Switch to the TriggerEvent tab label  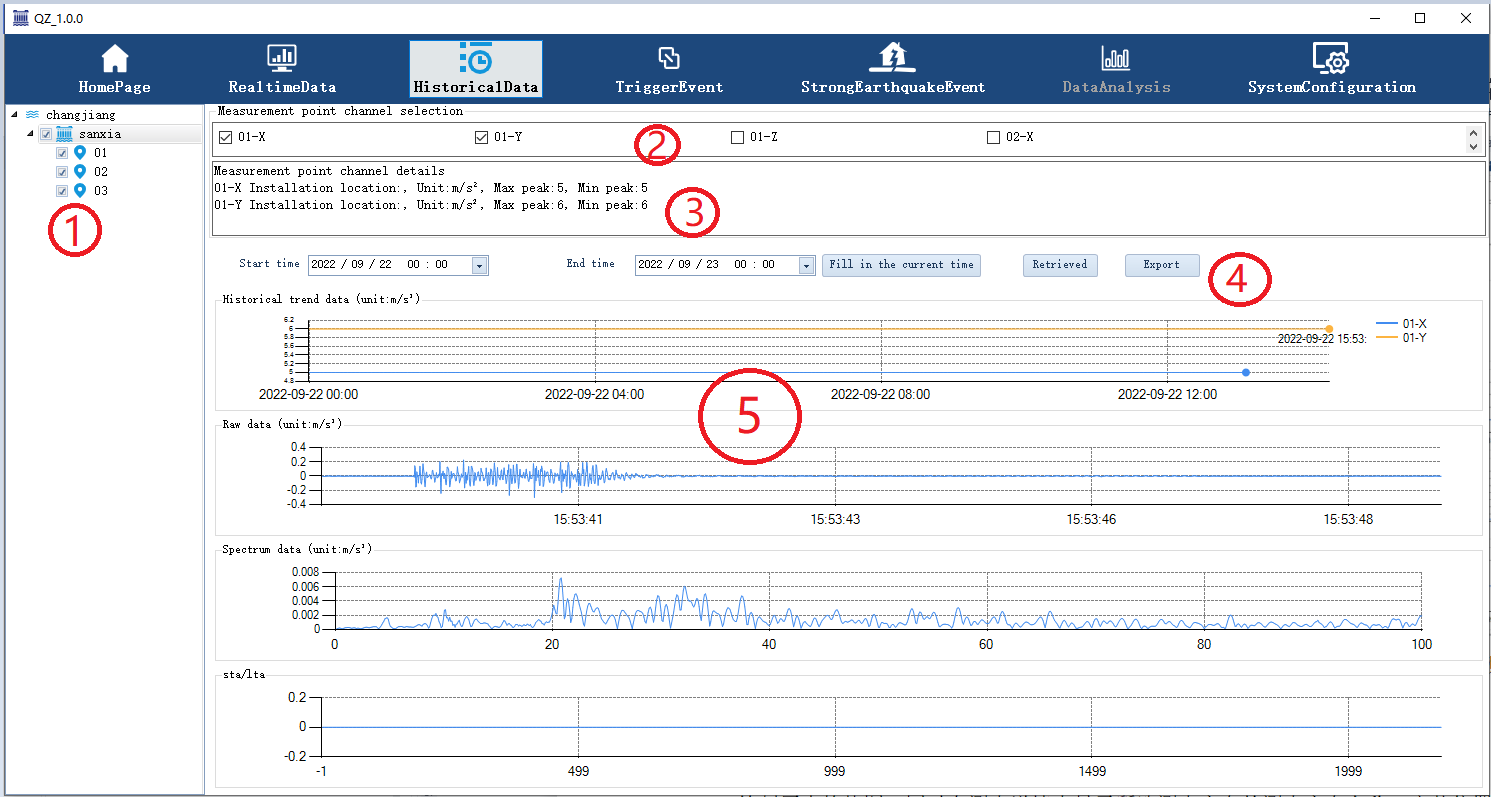tap(669, 87)
